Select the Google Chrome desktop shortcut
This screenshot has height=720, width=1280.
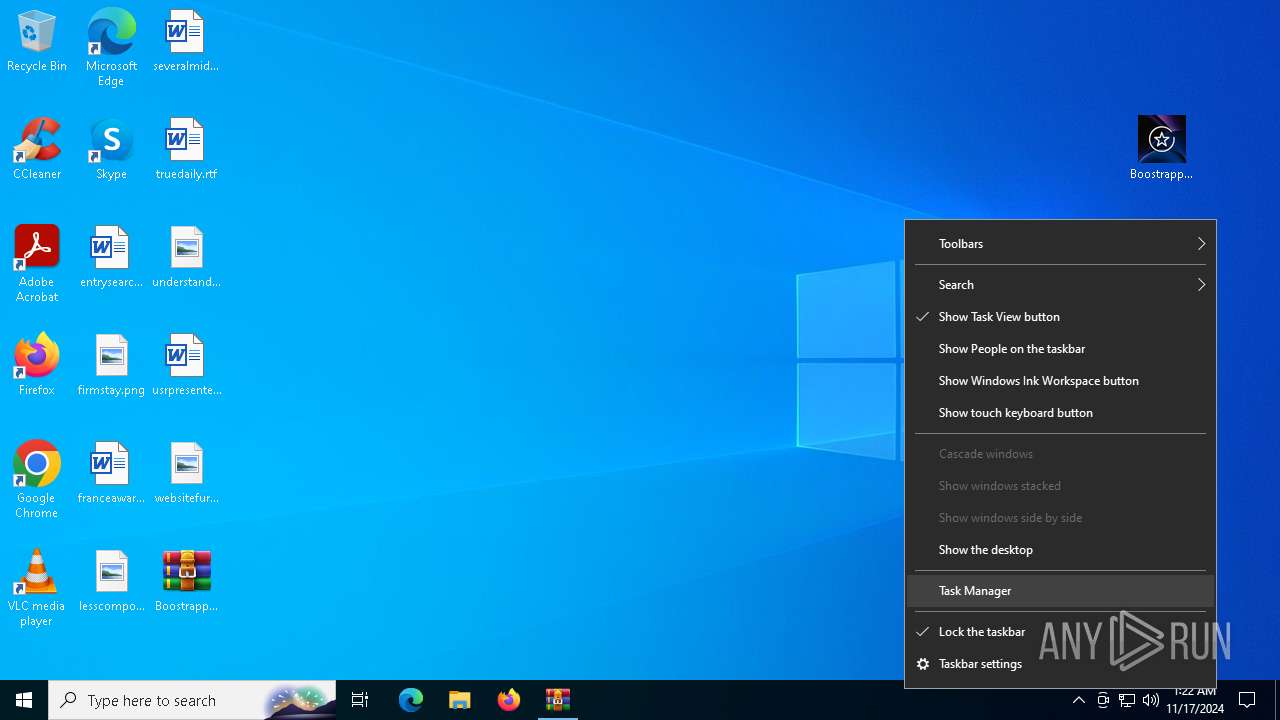[x=37, y=480]
